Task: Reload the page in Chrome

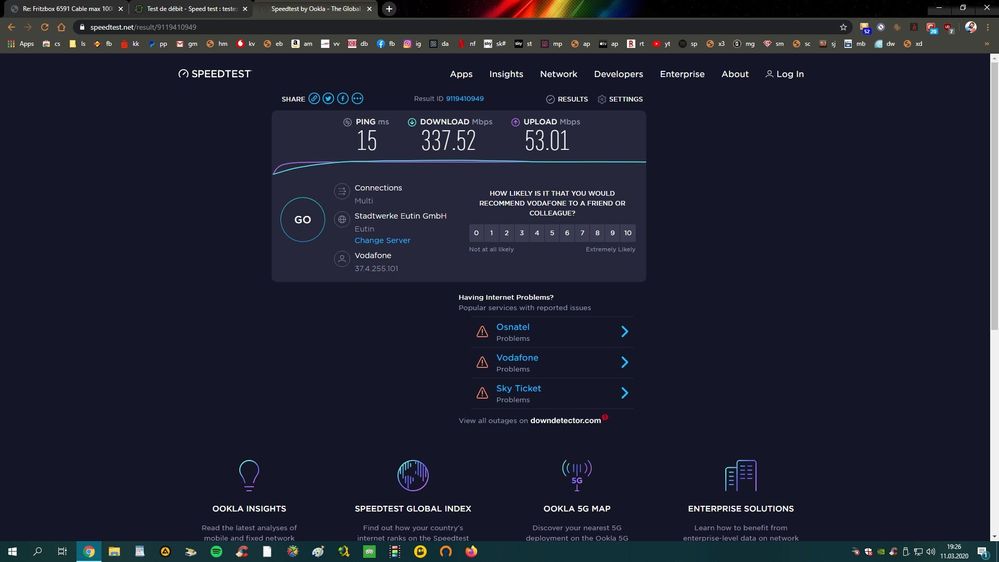Action: pyautogui.click(x=45, y=27)
